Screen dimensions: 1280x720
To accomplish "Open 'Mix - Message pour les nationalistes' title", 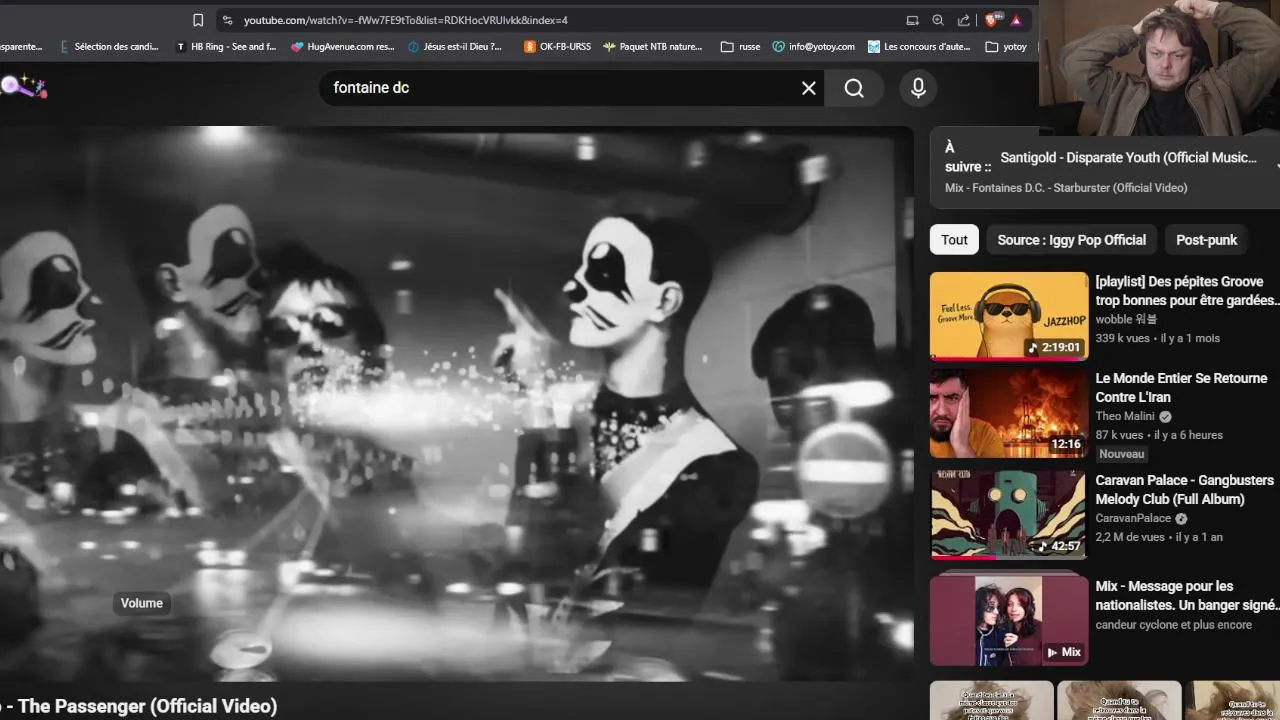I will (x=1187, y=595).
